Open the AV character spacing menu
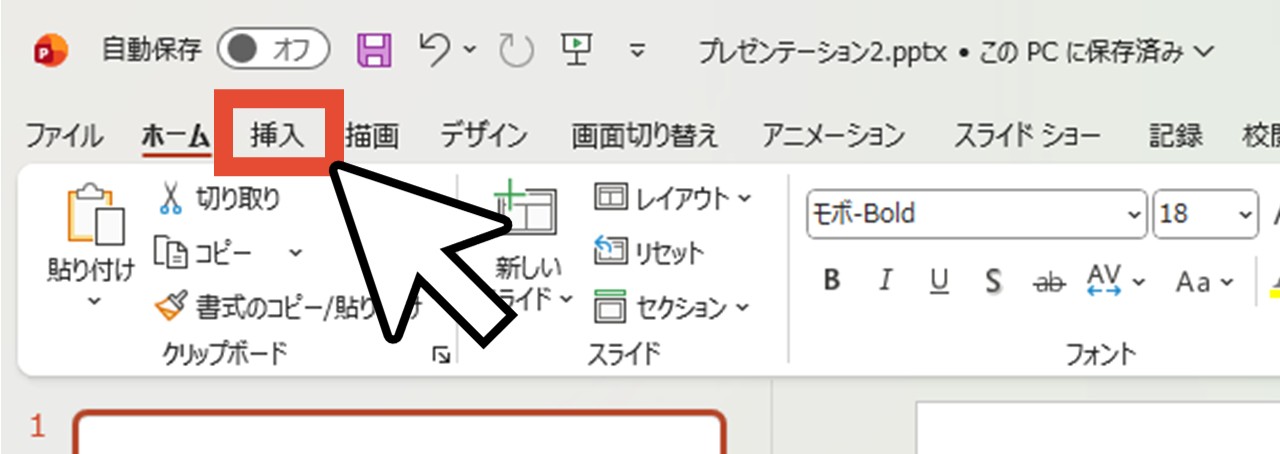 (1117, 281)
